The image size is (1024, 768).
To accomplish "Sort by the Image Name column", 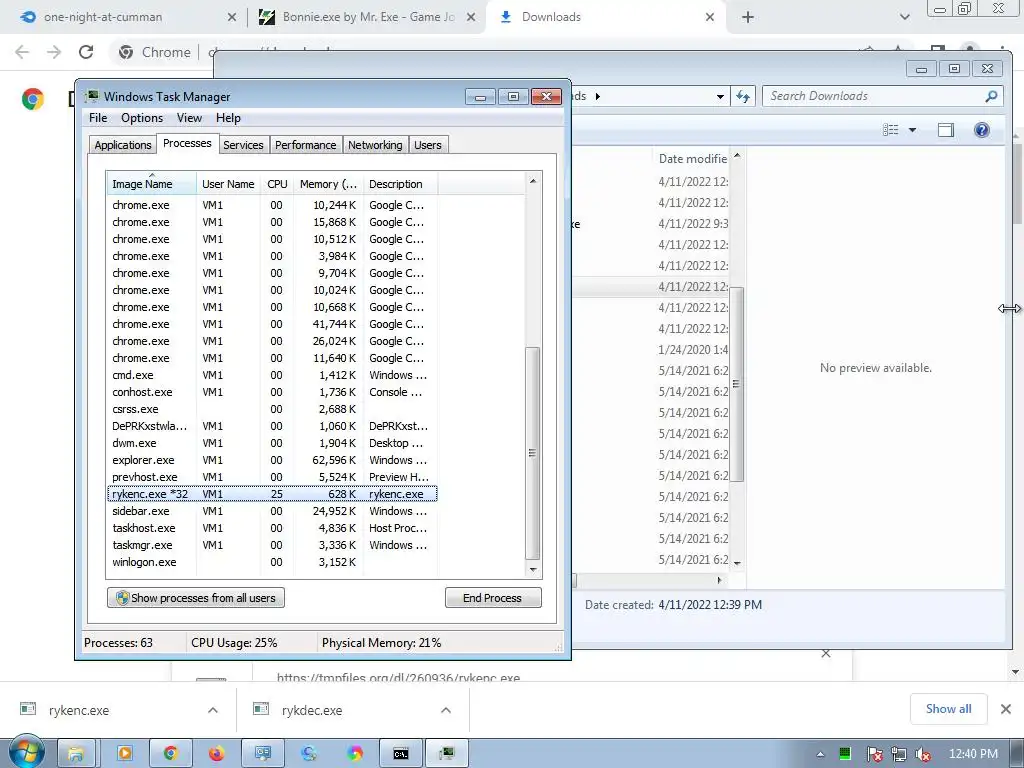I will coord(152,184).
